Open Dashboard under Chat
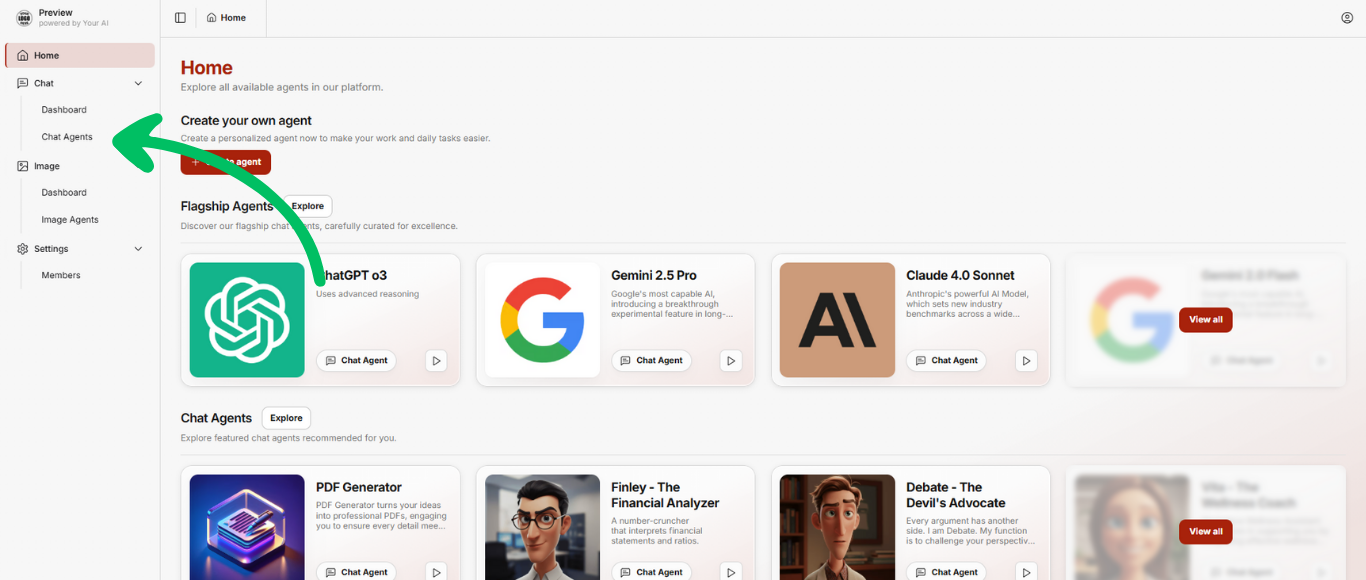Viewport: 1366px width, 580px height. point(64,110)
